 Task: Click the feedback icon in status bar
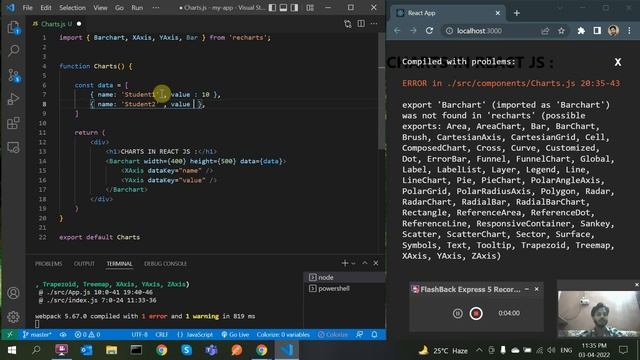359,335
